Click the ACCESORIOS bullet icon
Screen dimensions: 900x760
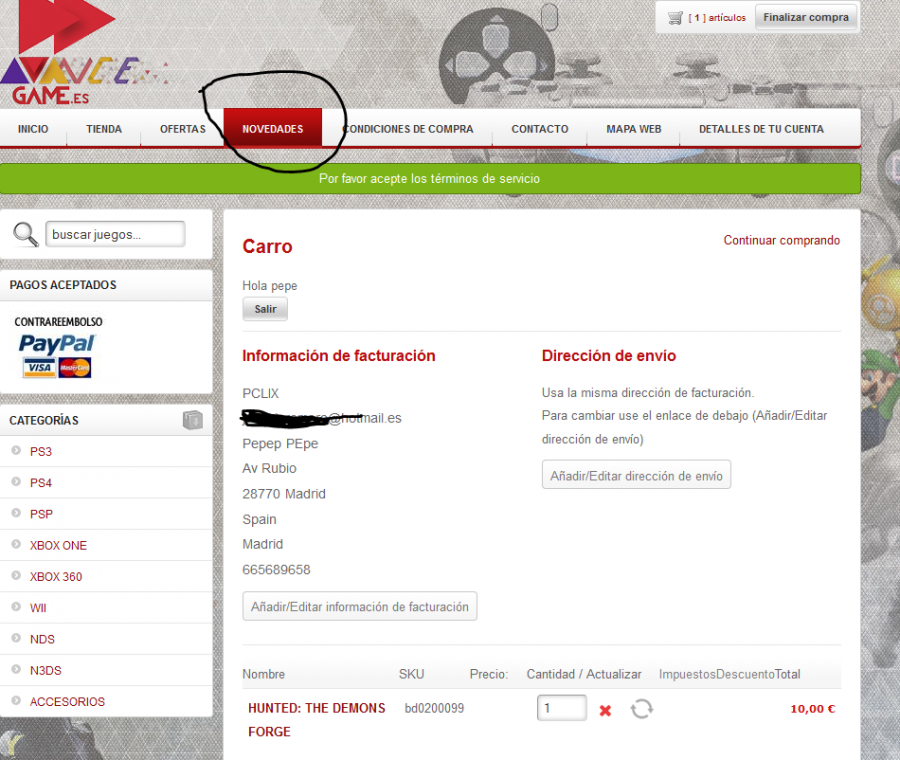pos(16,701)
